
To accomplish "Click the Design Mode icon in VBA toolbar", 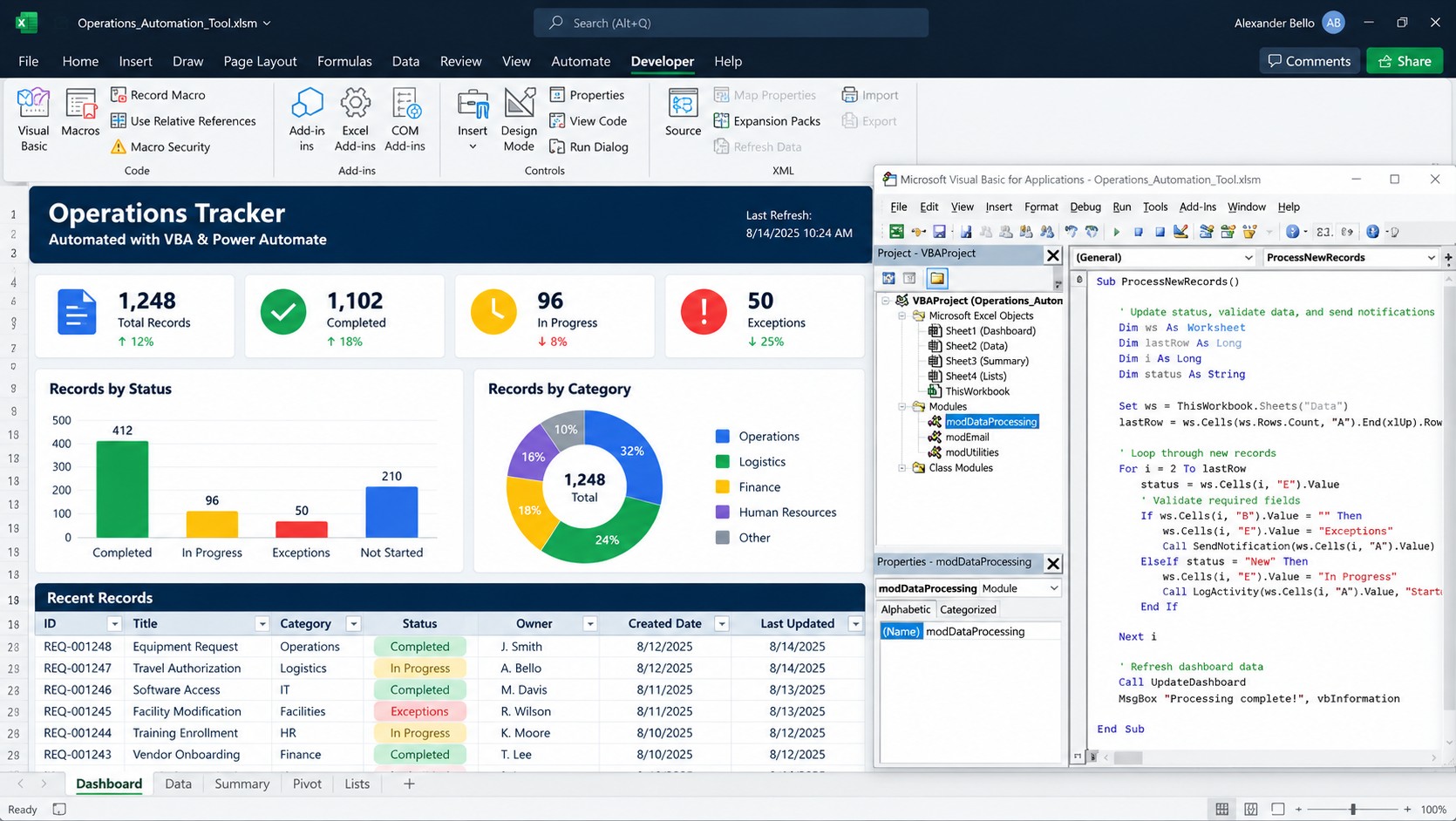I will (x=1180, y=232).
